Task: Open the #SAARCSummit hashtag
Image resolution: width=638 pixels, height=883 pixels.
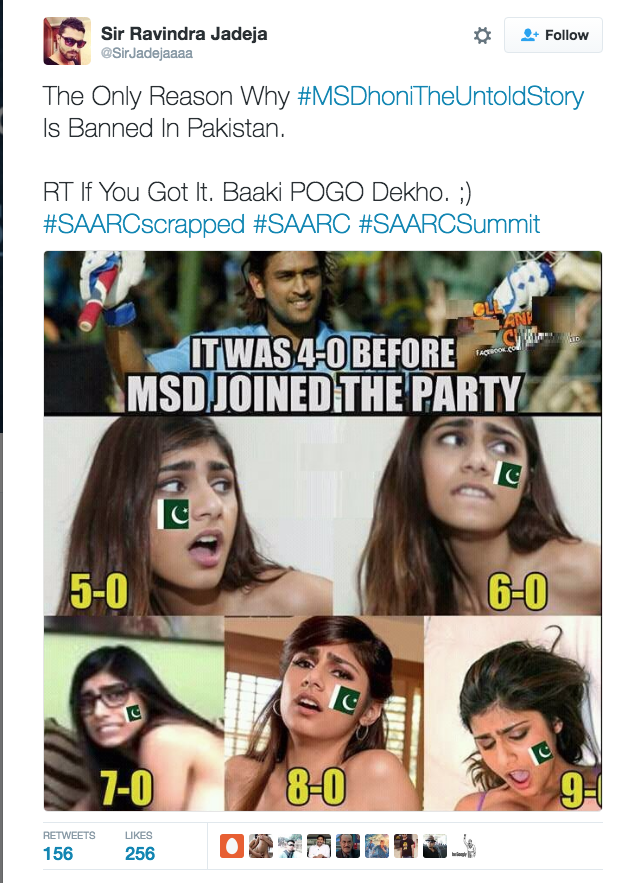Action: coord(449,224)
